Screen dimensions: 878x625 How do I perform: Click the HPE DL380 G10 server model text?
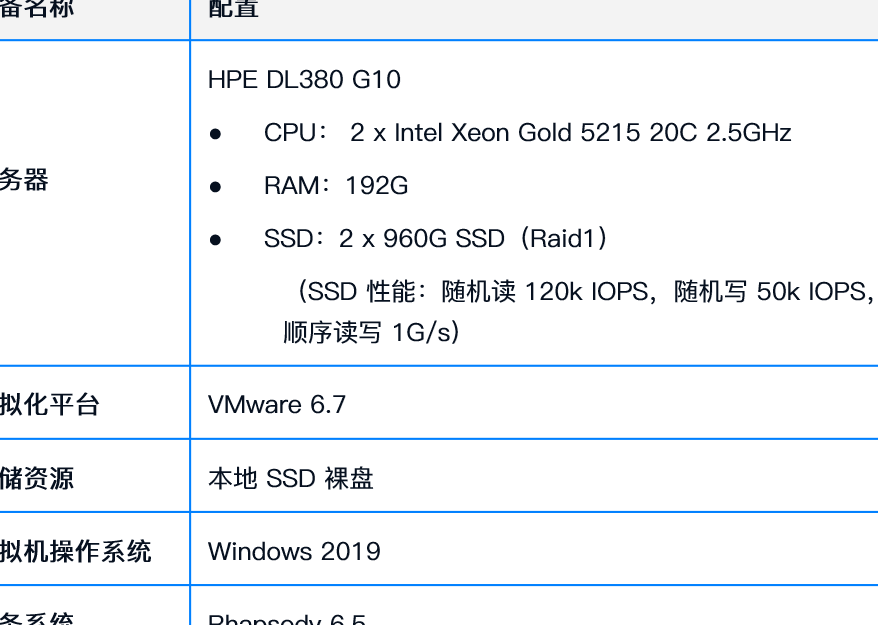tap(304, 80)
